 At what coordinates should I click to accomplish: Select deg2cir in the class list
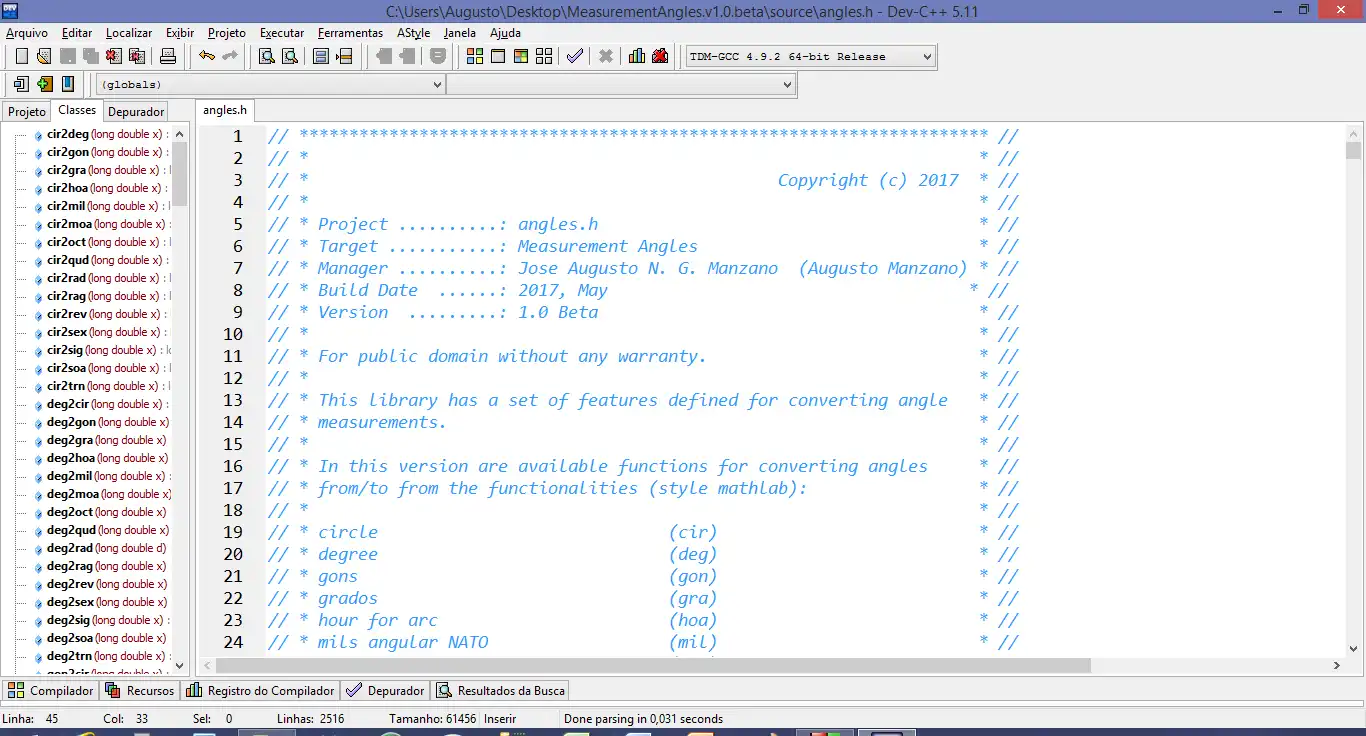click(101, 404)
